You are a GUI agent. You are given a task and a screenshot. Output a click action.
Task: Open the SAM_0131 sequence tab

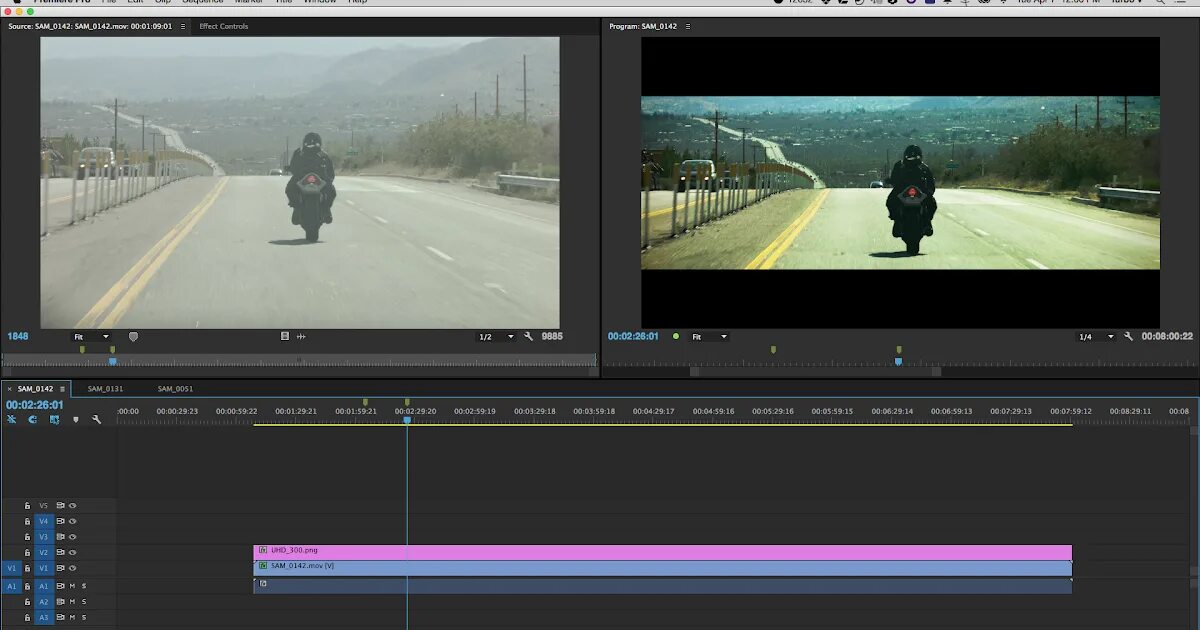105,389
